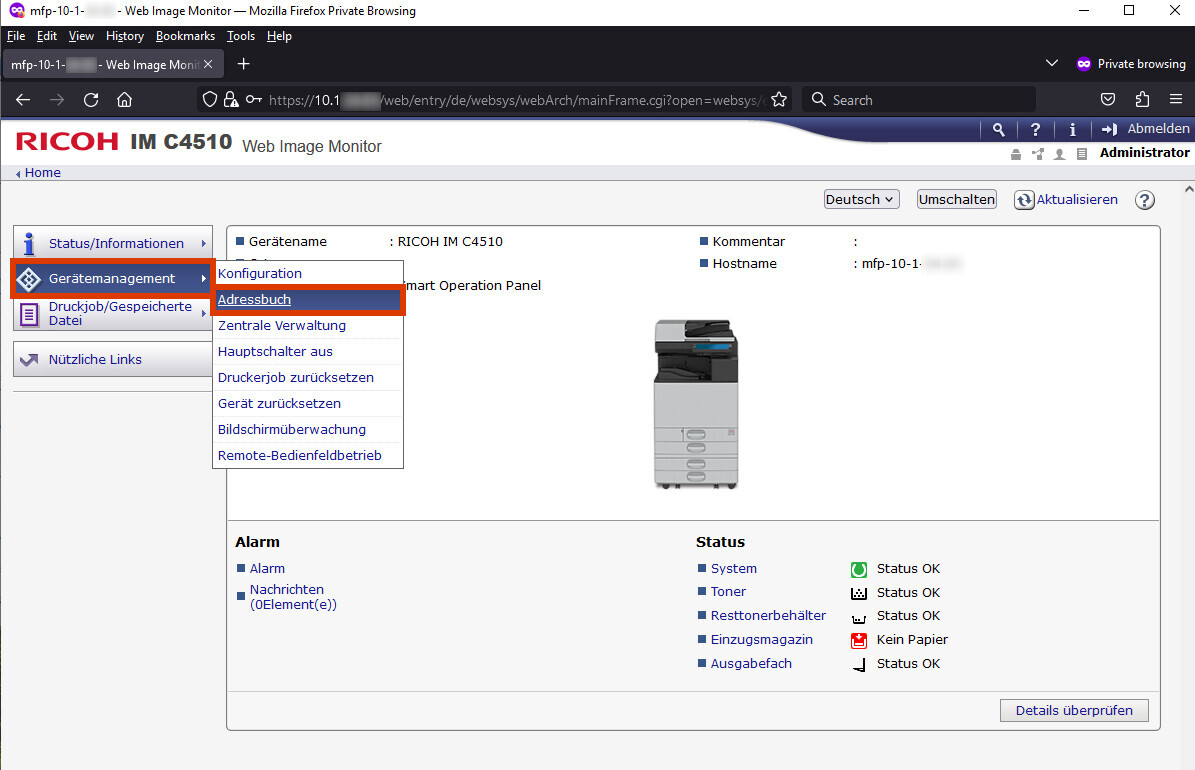Click the round help icon beside Aktualisieren
The width and height of the screenshot is (1195, 770).
click(1145, 200)
